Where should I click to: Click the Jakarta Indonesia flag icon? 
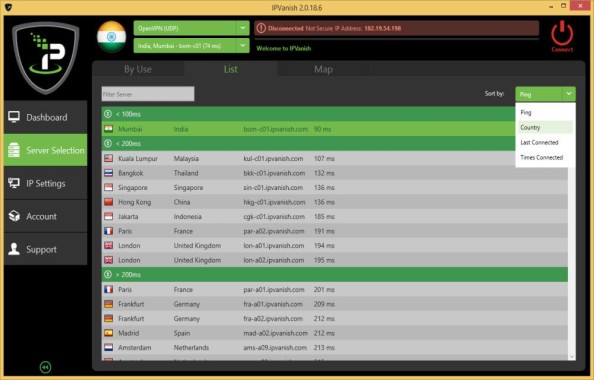tap(108, 216)
